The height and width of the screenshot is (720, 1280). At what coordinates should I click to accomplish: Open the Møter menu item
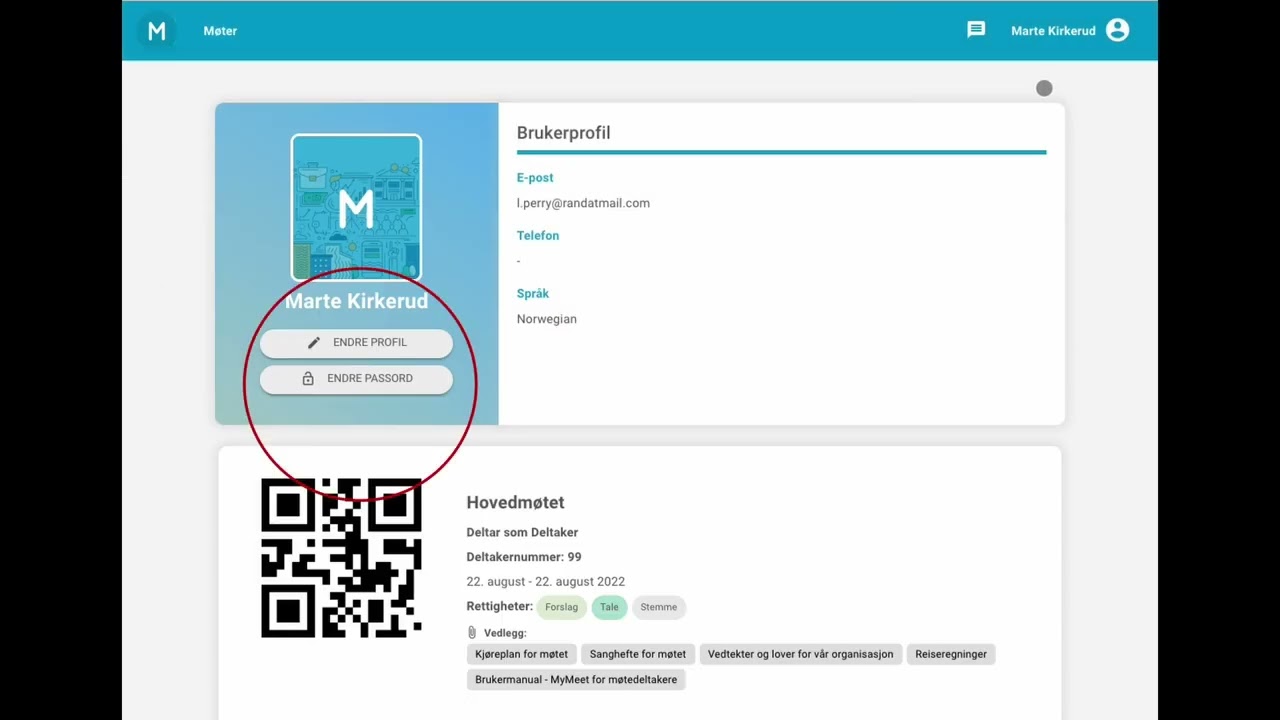pyautogui.click(x=220, y=31)
